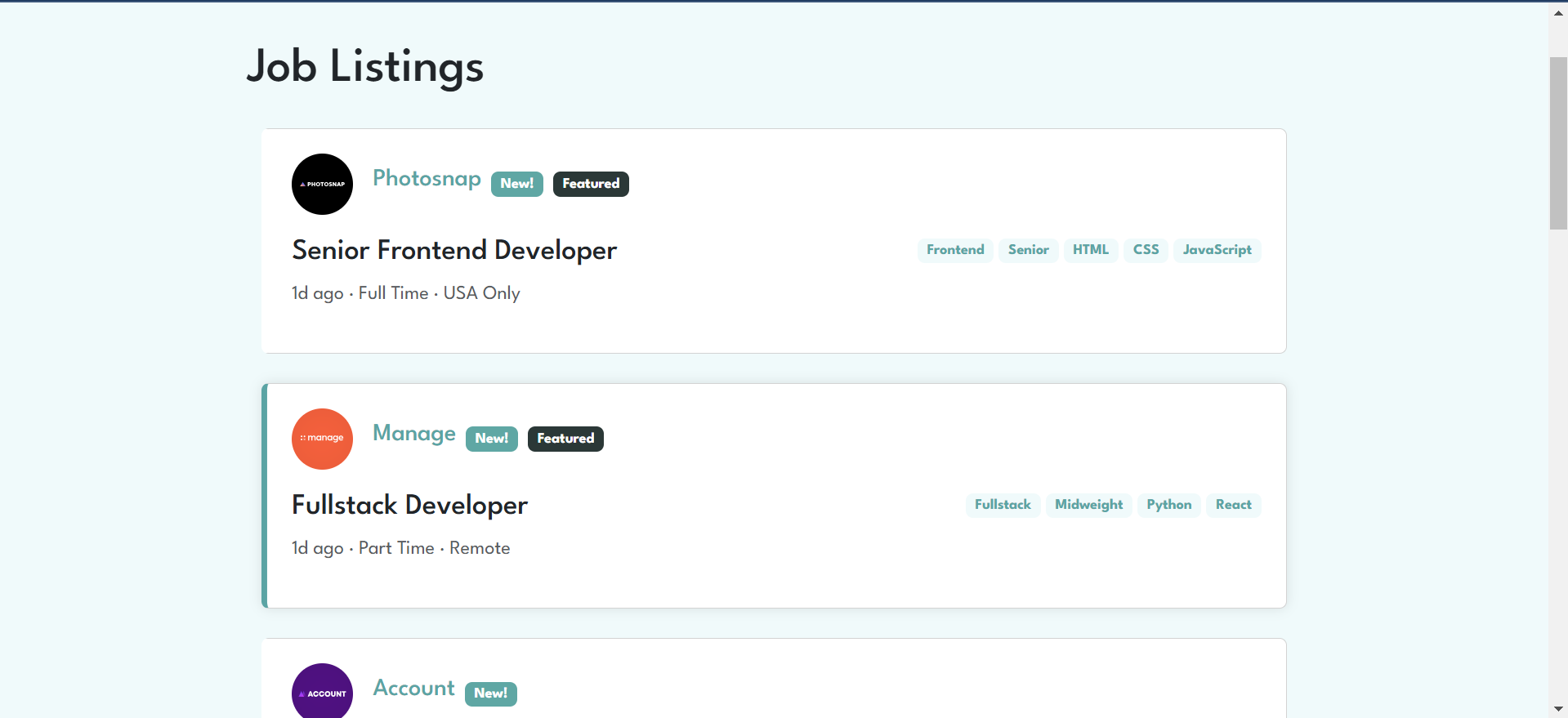Filter by the JavaScript tag
Image resolution: width=1568 pixels, height=718 pixels.
(1217, 250)
